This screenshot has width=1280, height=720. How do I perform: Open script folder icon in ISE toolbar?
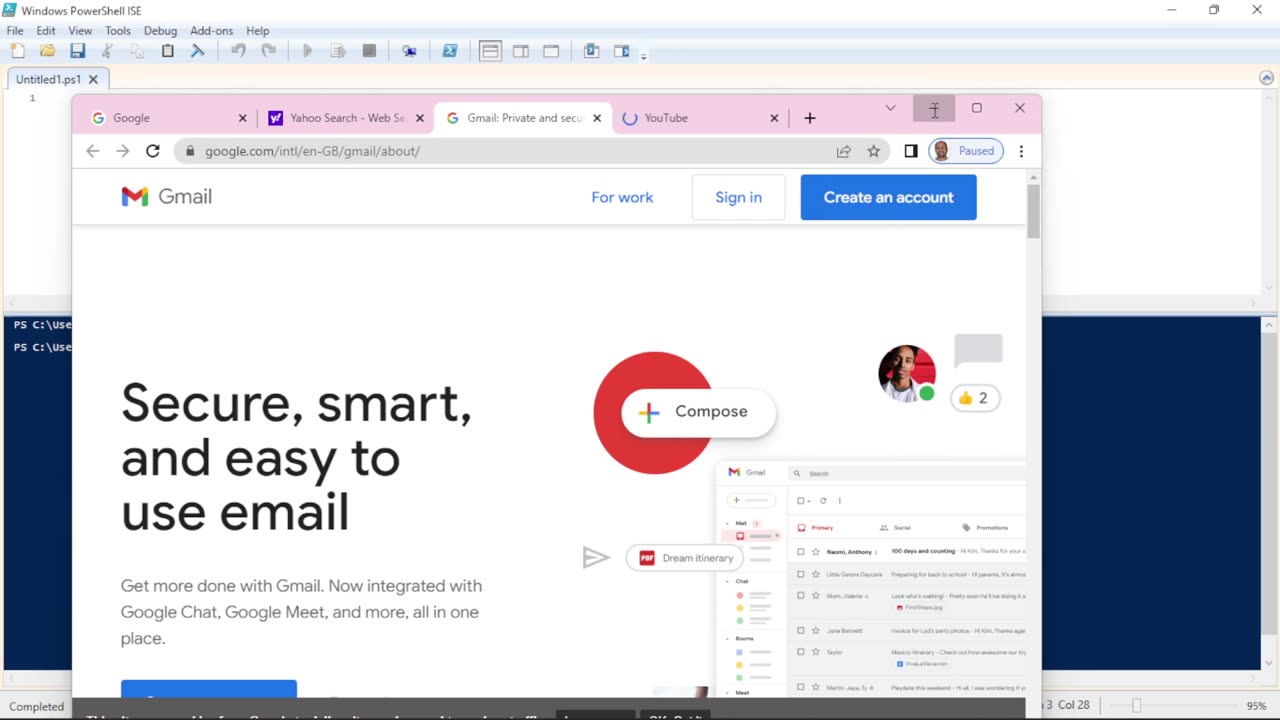[47, 51]
